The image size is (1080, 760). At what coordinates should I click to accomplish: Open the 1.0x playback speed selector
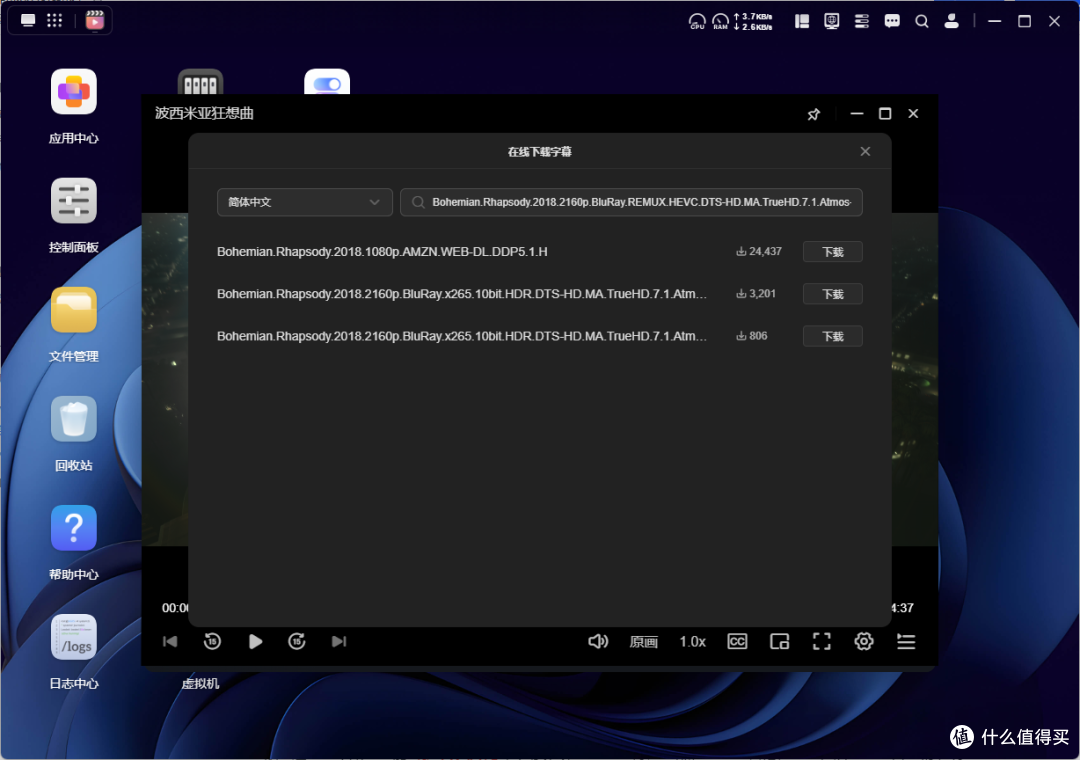click(x=692, y=642)
